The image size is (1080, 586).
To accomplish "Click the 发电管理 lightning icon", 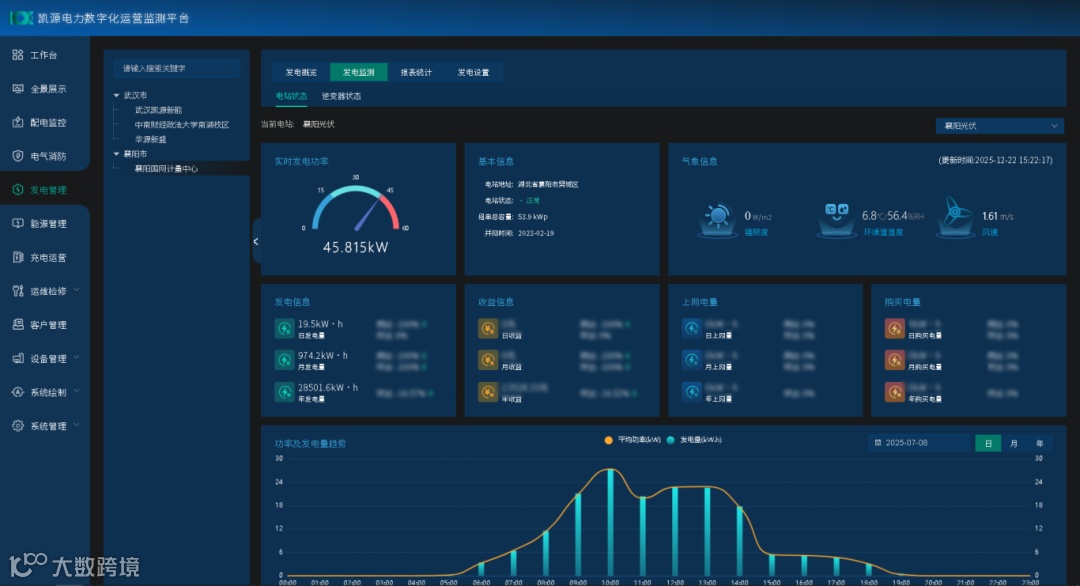I will (x=18, y=189).
